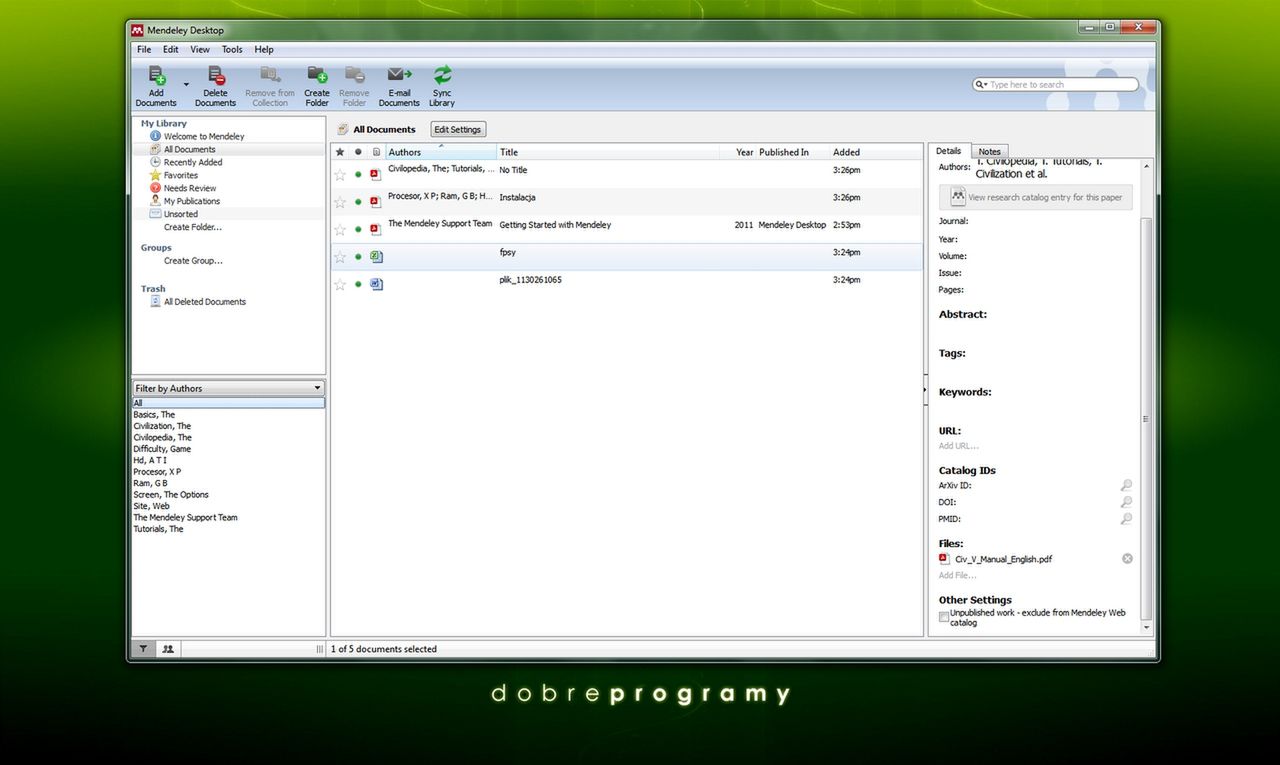The height and width of the screenshot is (765, 1280).
Task: Open the Edit menu
Action: [x=171, y=49]
